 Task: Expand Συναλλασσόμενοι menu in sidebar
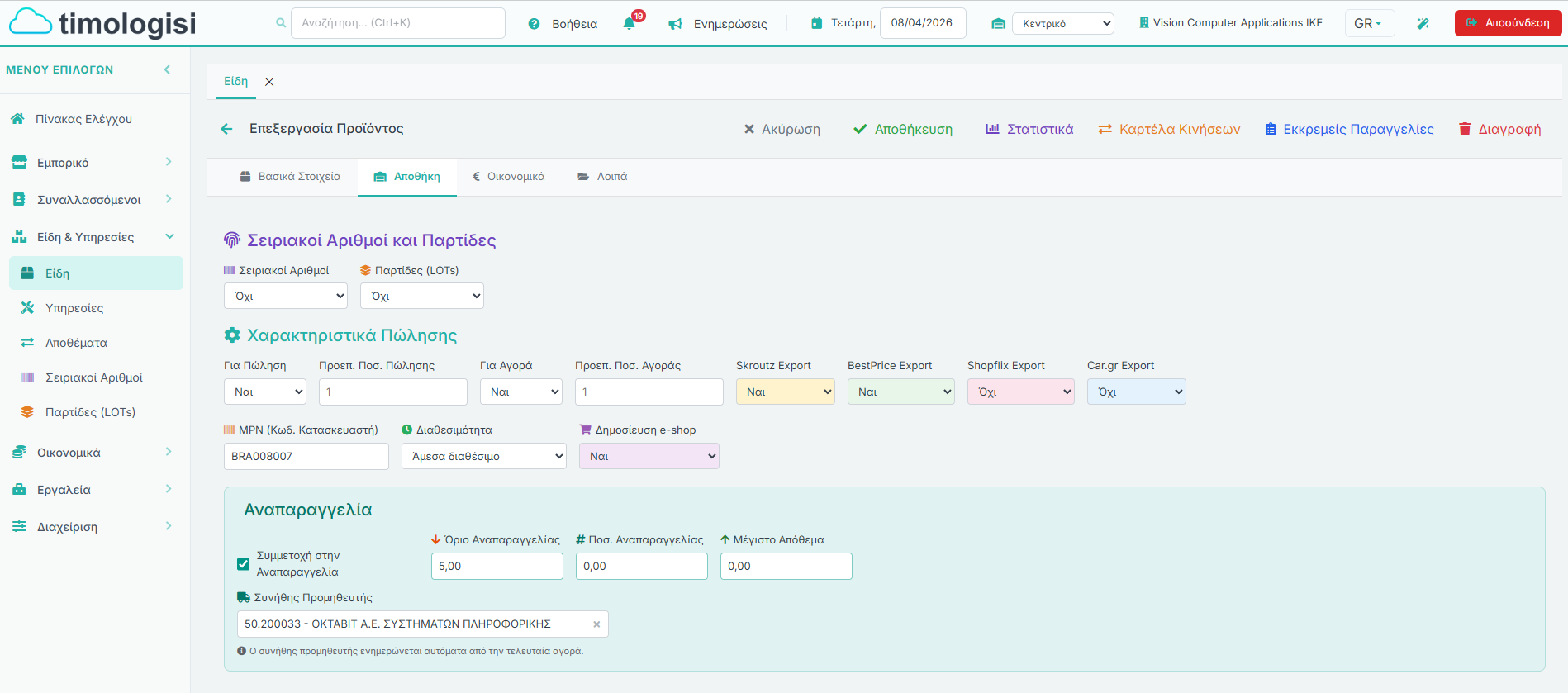(95, 200)
